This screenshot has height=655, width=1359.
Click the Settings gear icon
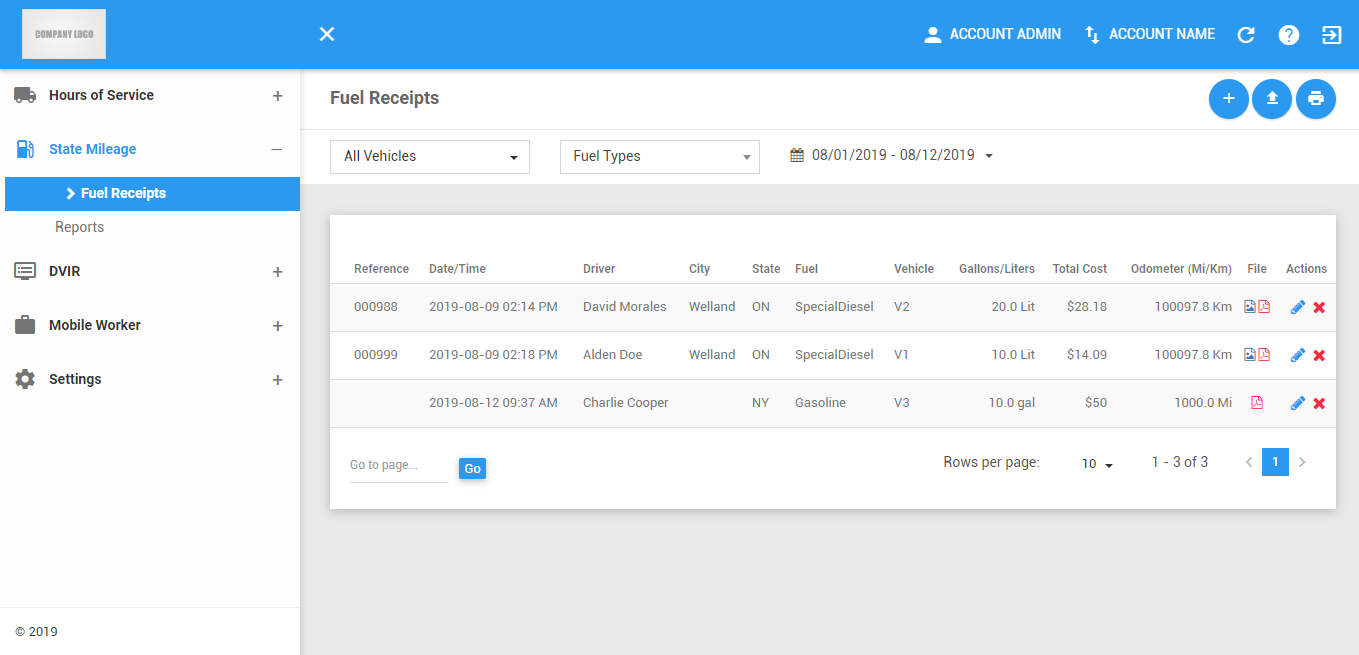[x=25, y=379]
